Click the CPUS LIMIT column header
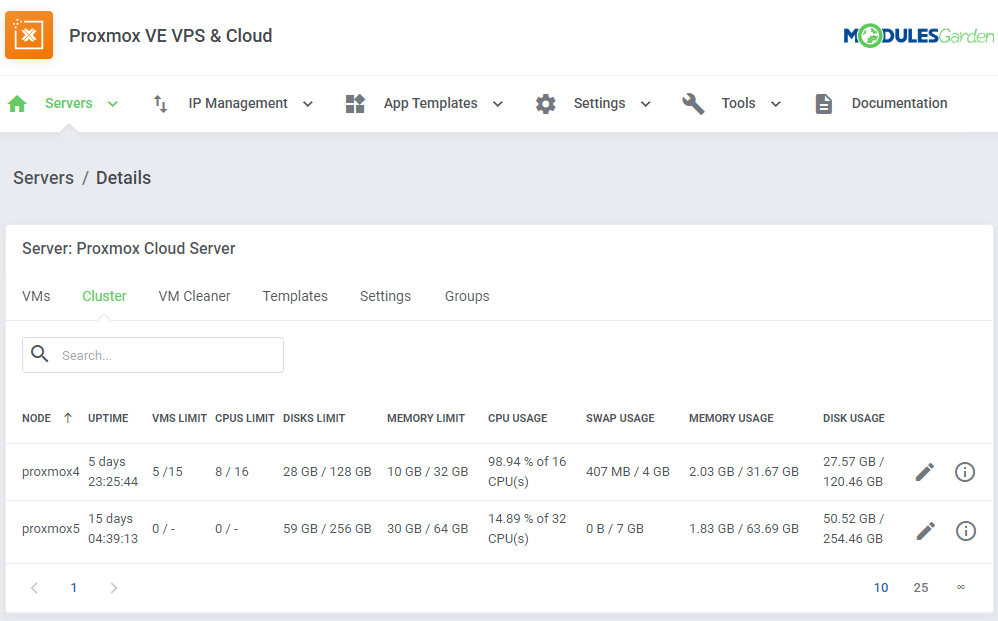 point(244,418)
